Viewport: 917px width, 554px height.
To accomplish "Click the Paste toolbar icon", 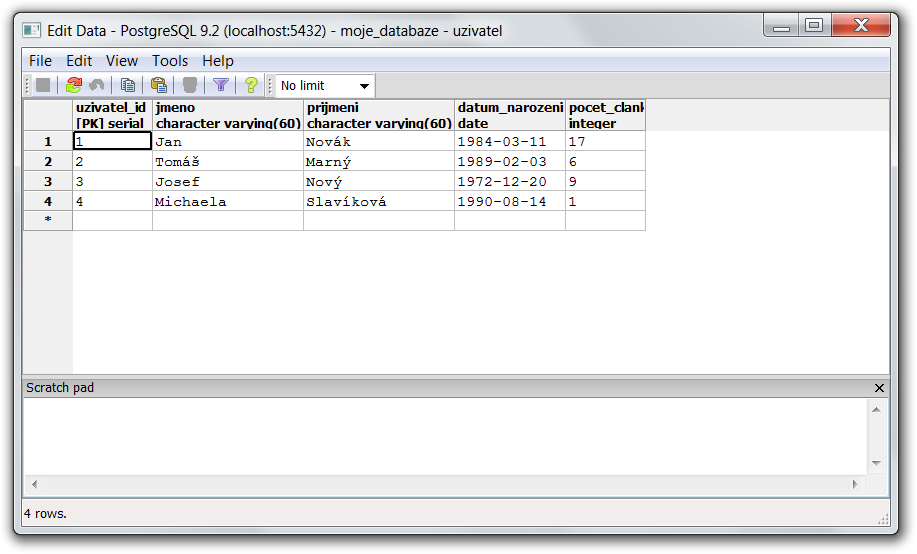I will pos(158,85).
